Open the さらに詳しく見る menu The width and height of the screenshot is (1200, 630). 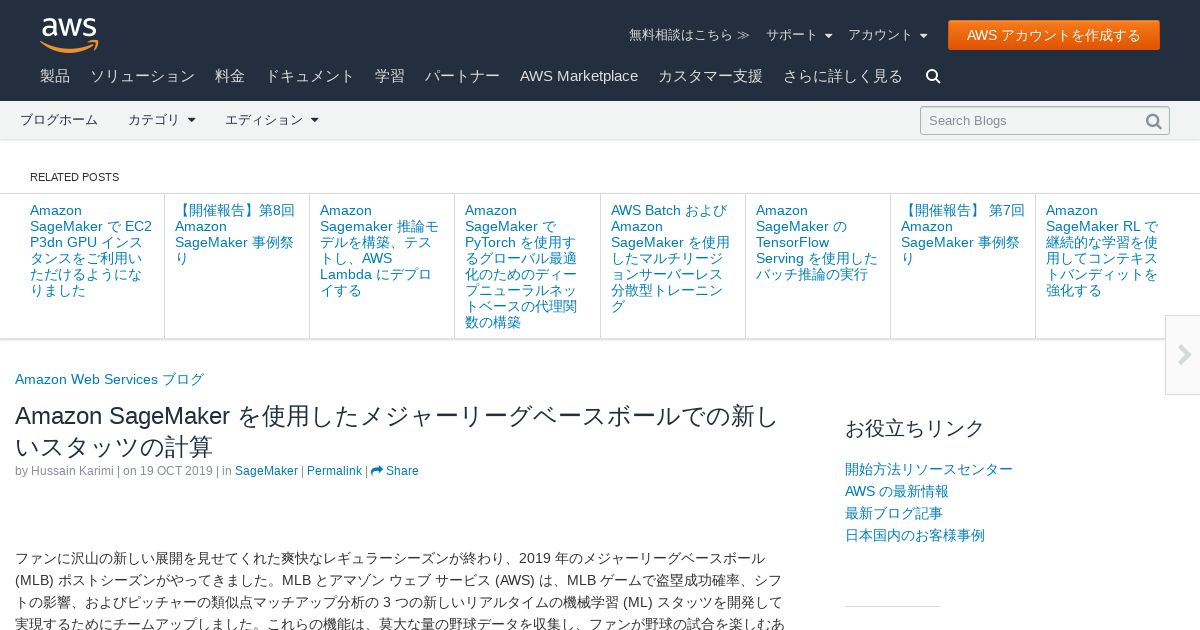843,76
